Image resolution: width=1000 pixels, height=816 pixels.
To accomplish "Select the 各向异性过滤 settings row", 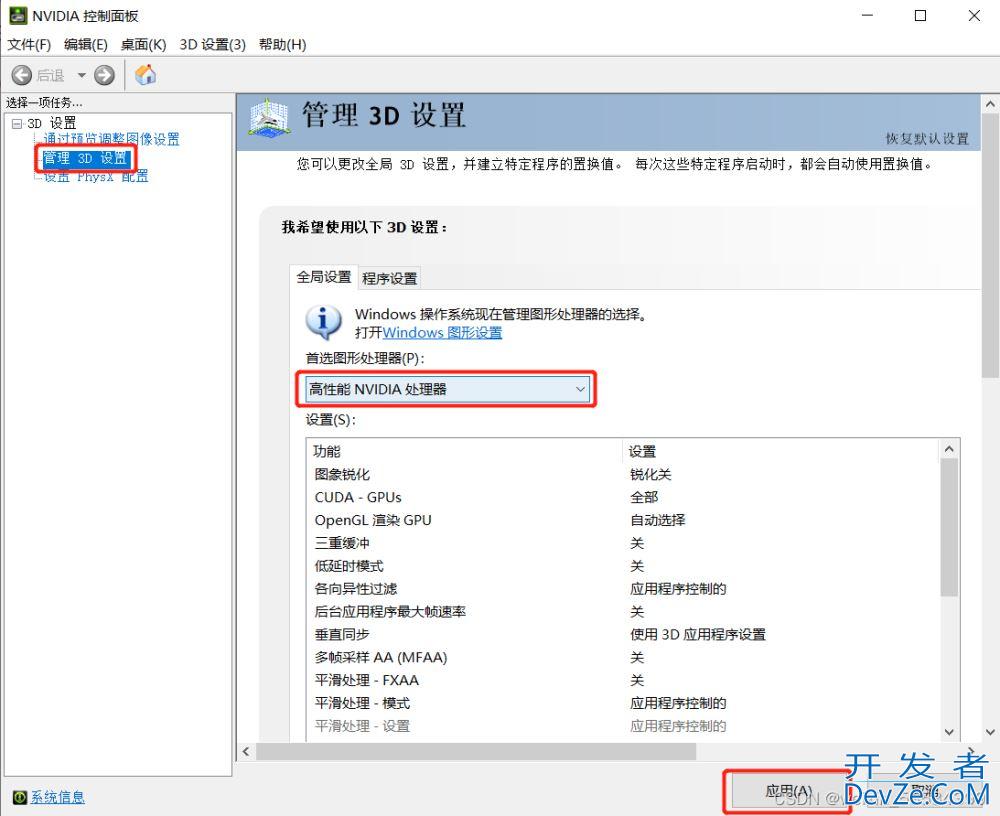I will click(x=623, y=589).
